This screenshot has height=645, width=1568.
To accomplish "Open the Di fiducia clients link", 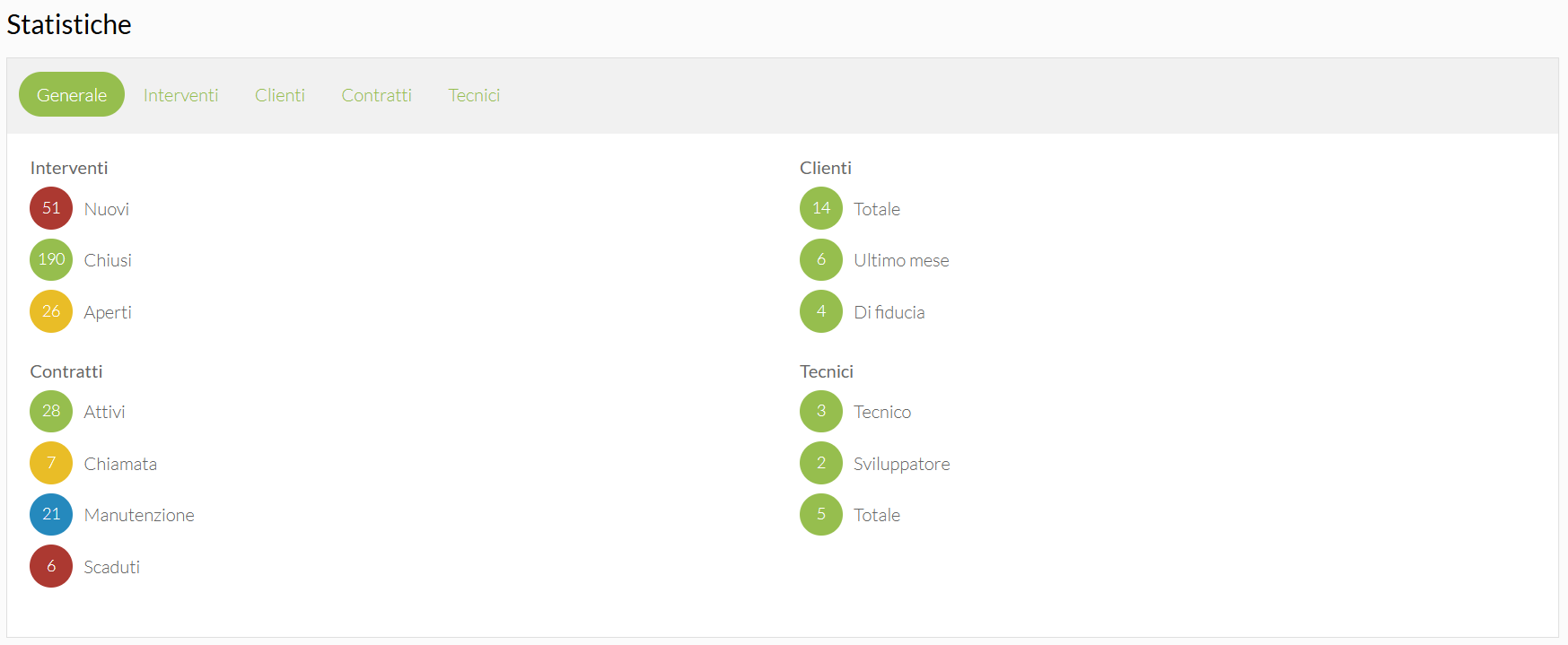I will [889, 312].
